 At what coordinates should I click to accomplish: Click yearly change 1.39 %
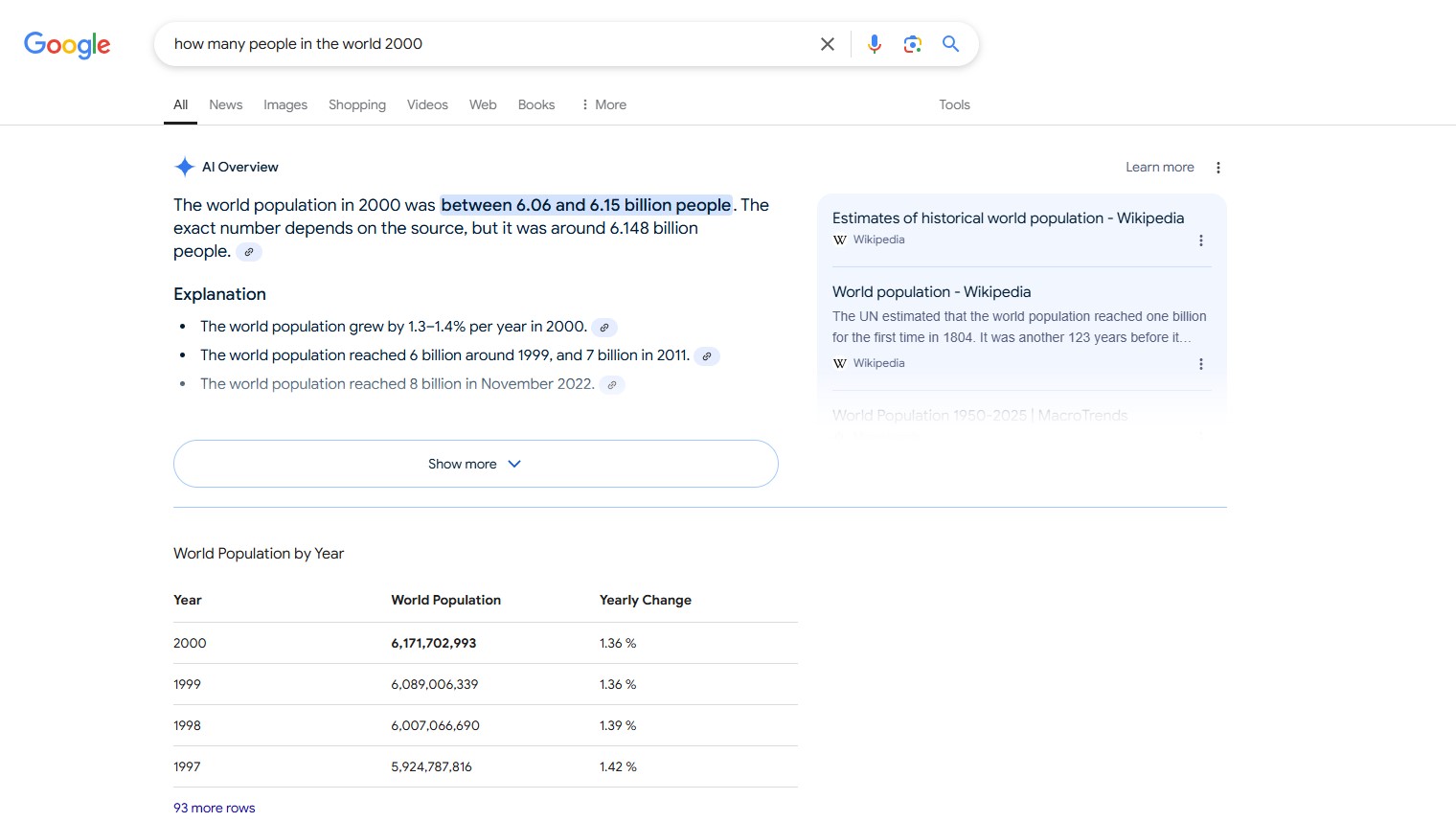[618, 725]
